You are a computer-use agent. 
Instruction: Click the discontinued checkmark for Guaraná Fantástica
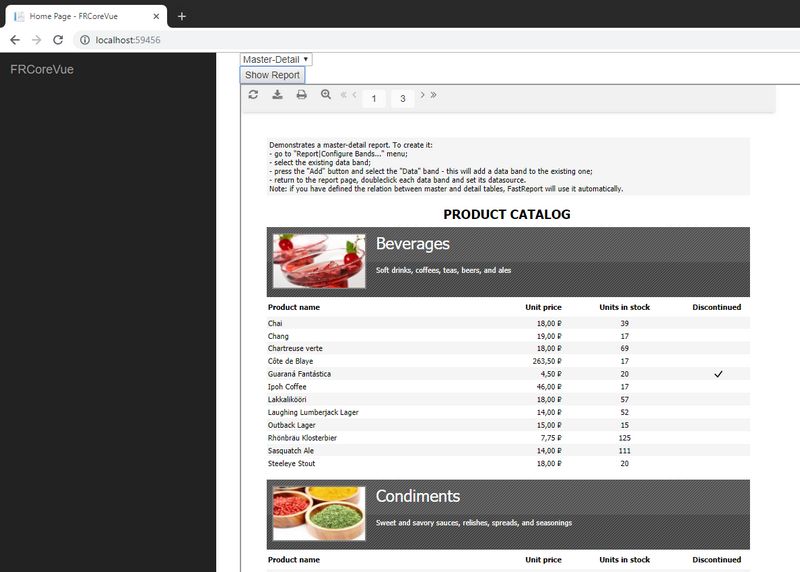717,374
